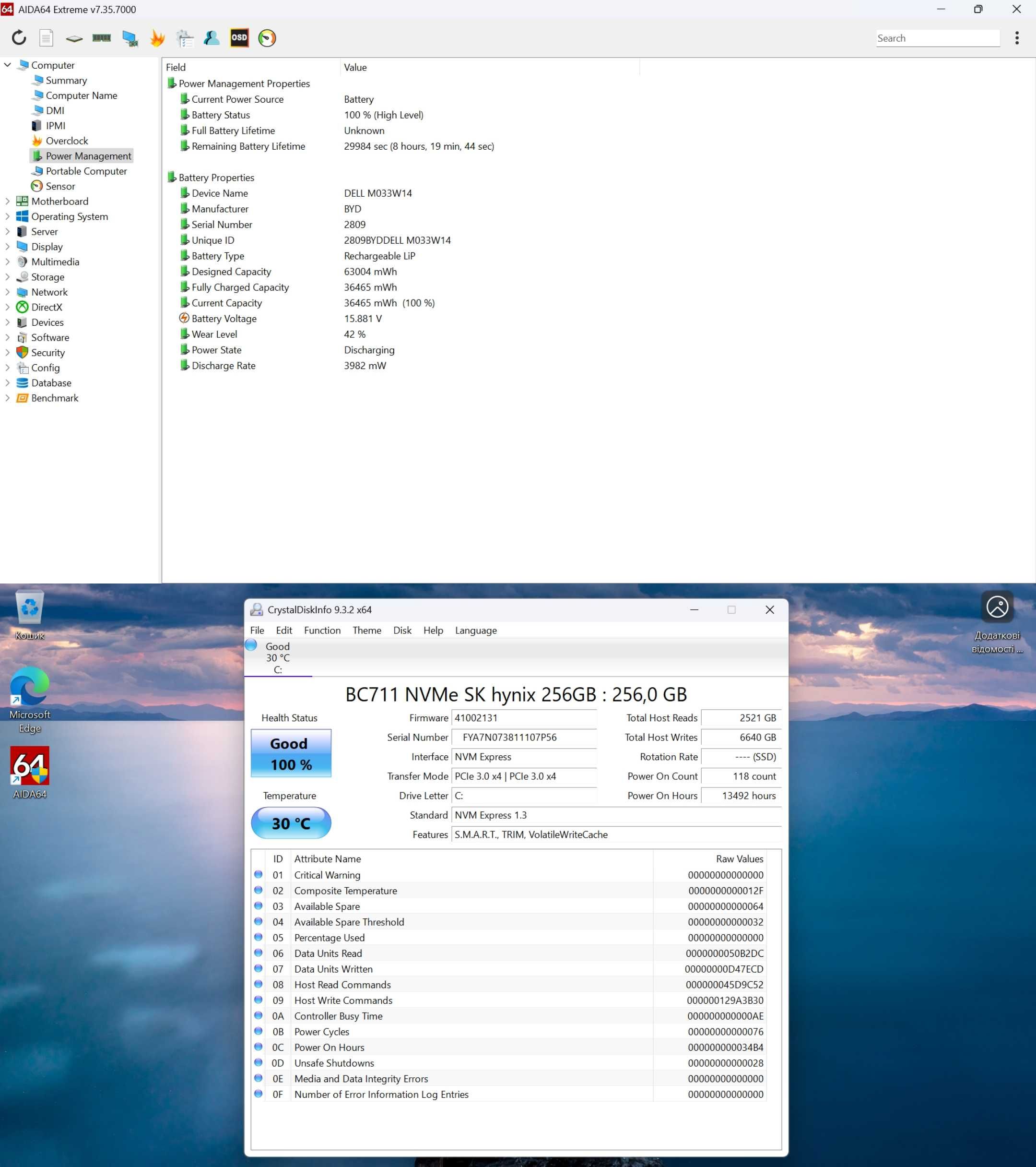The width and height of the screenshot is (1036, 1167).
Task: Click the user account toolbar icon
Action: tap(212, 38)
